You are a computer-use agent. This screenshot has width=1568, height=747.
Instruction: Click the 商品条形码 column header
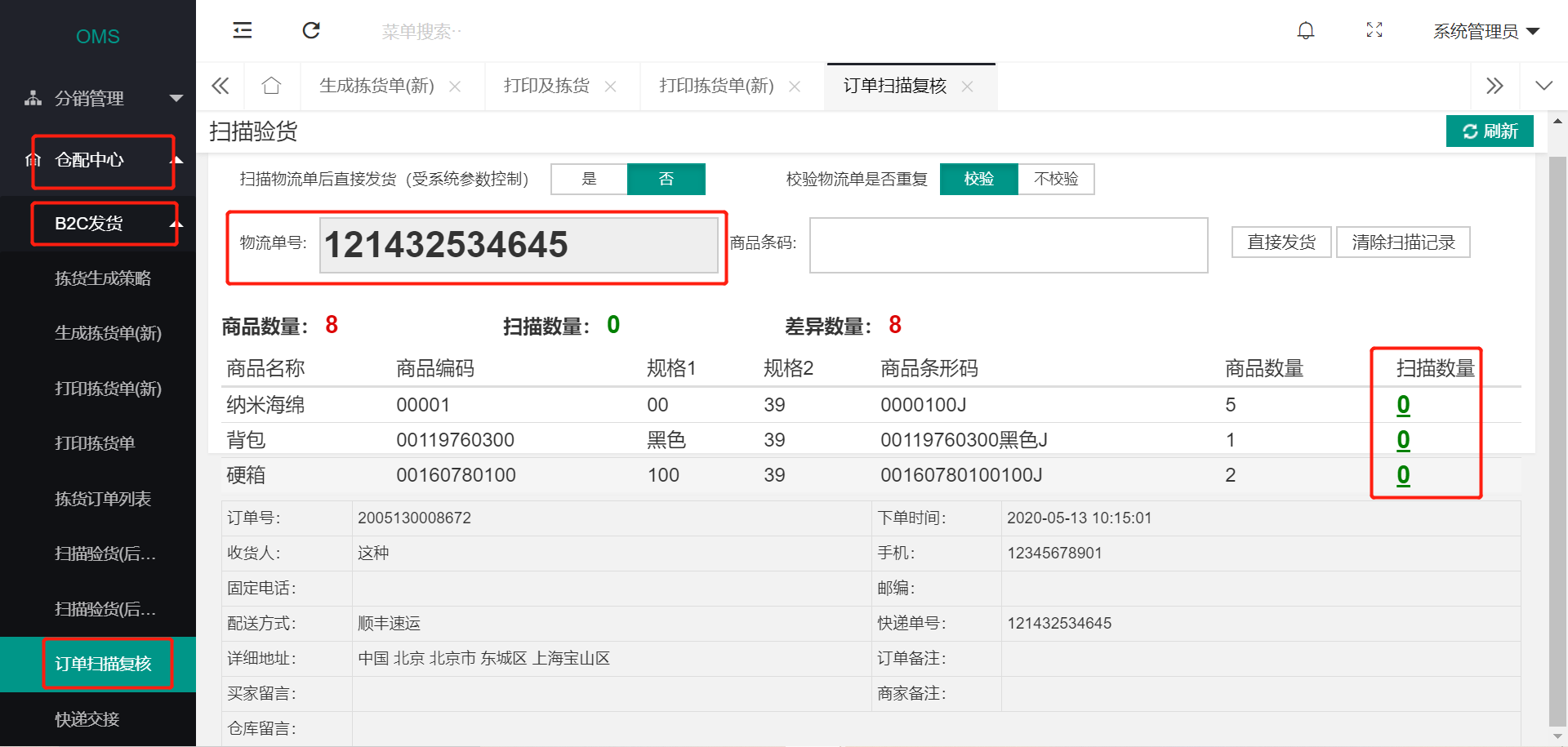(929, 368)
